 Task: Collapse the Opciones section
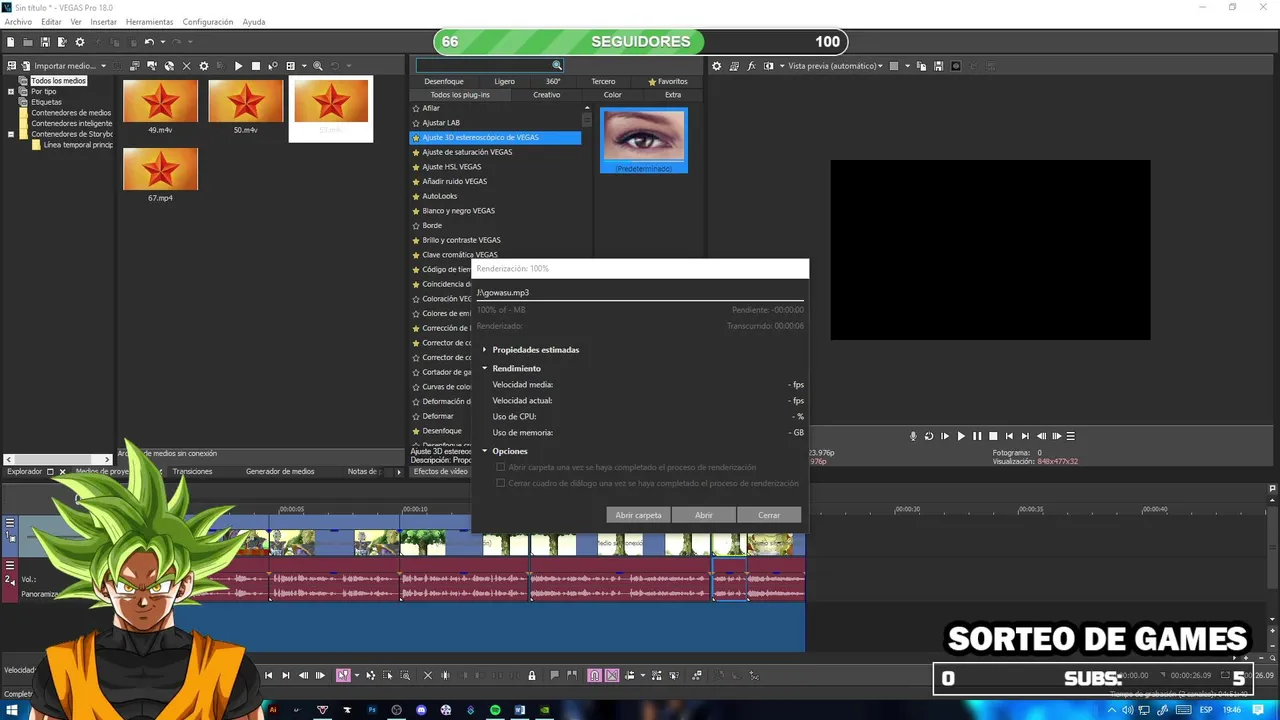[485, 451]
